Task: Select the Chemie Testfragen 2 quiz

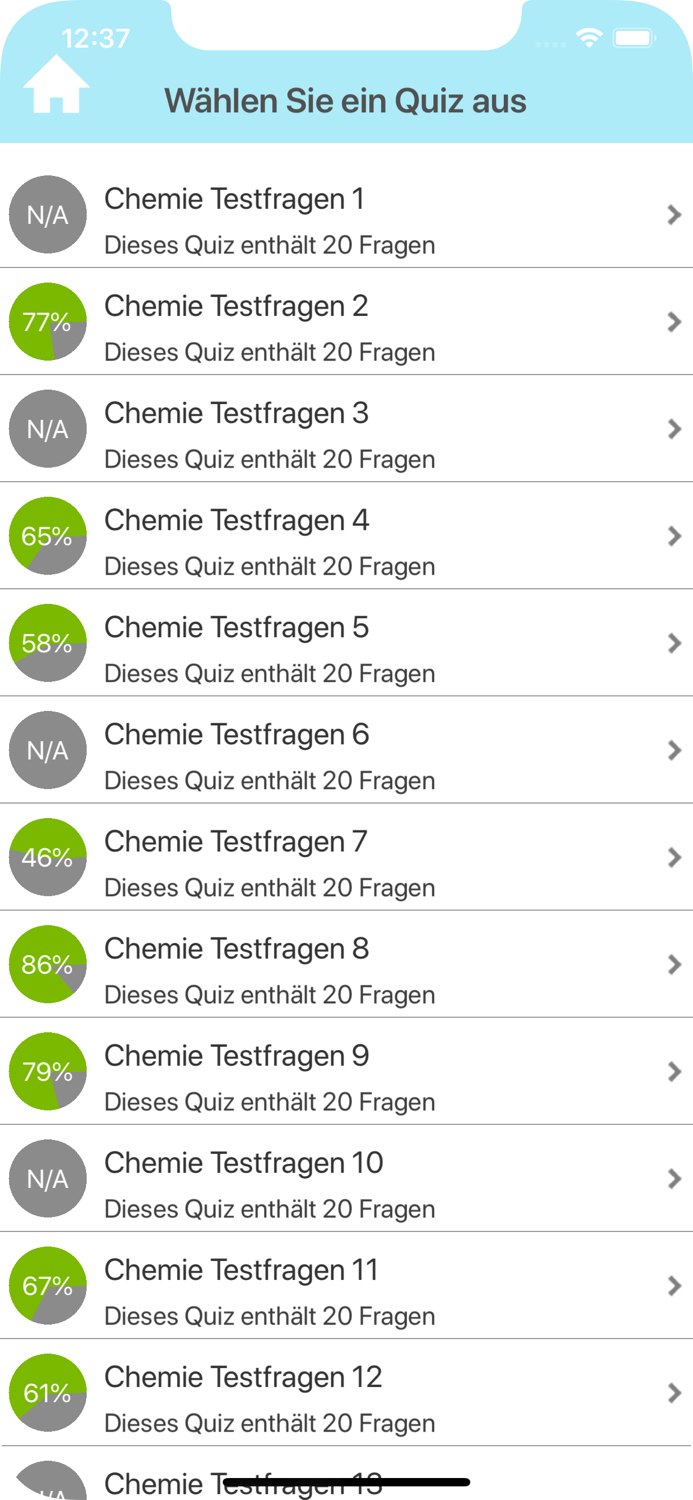Action: pyautogui.click(x=300, y=322)
